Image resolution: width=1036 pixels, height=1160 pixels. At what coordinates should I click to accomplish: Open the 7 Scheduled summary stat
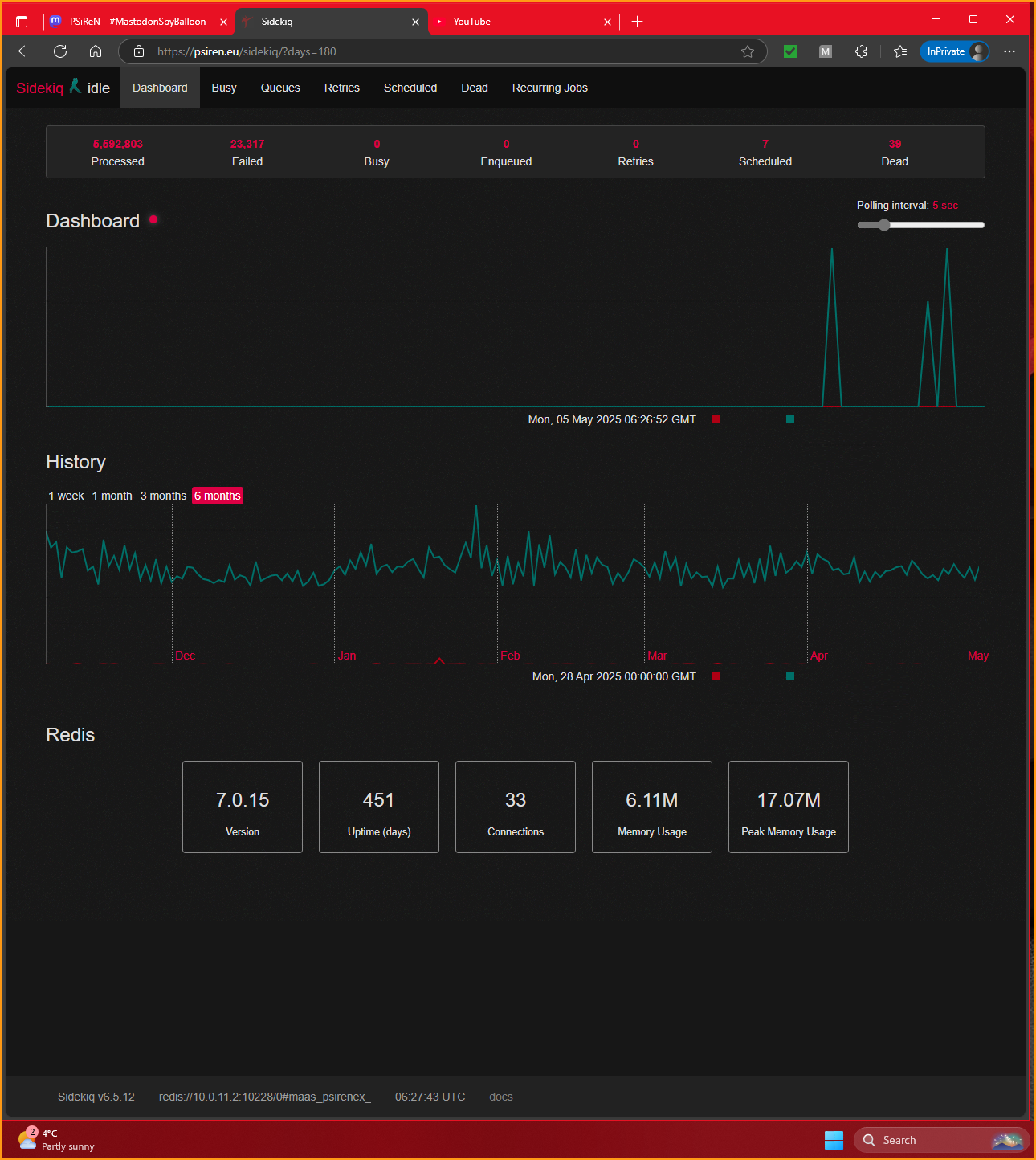(765, 153)
